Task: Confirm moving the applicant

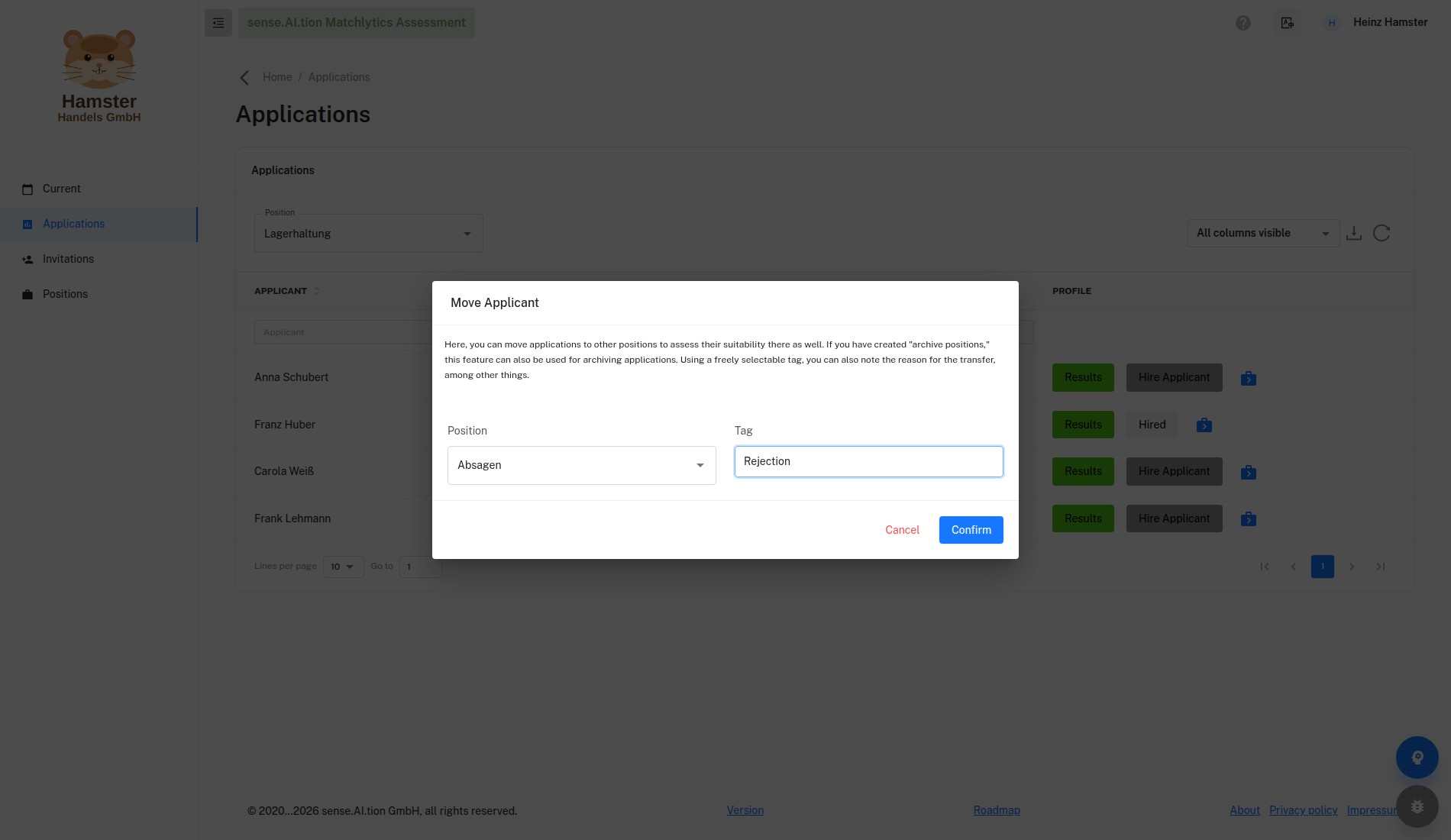Action: [x=971, y=530]
